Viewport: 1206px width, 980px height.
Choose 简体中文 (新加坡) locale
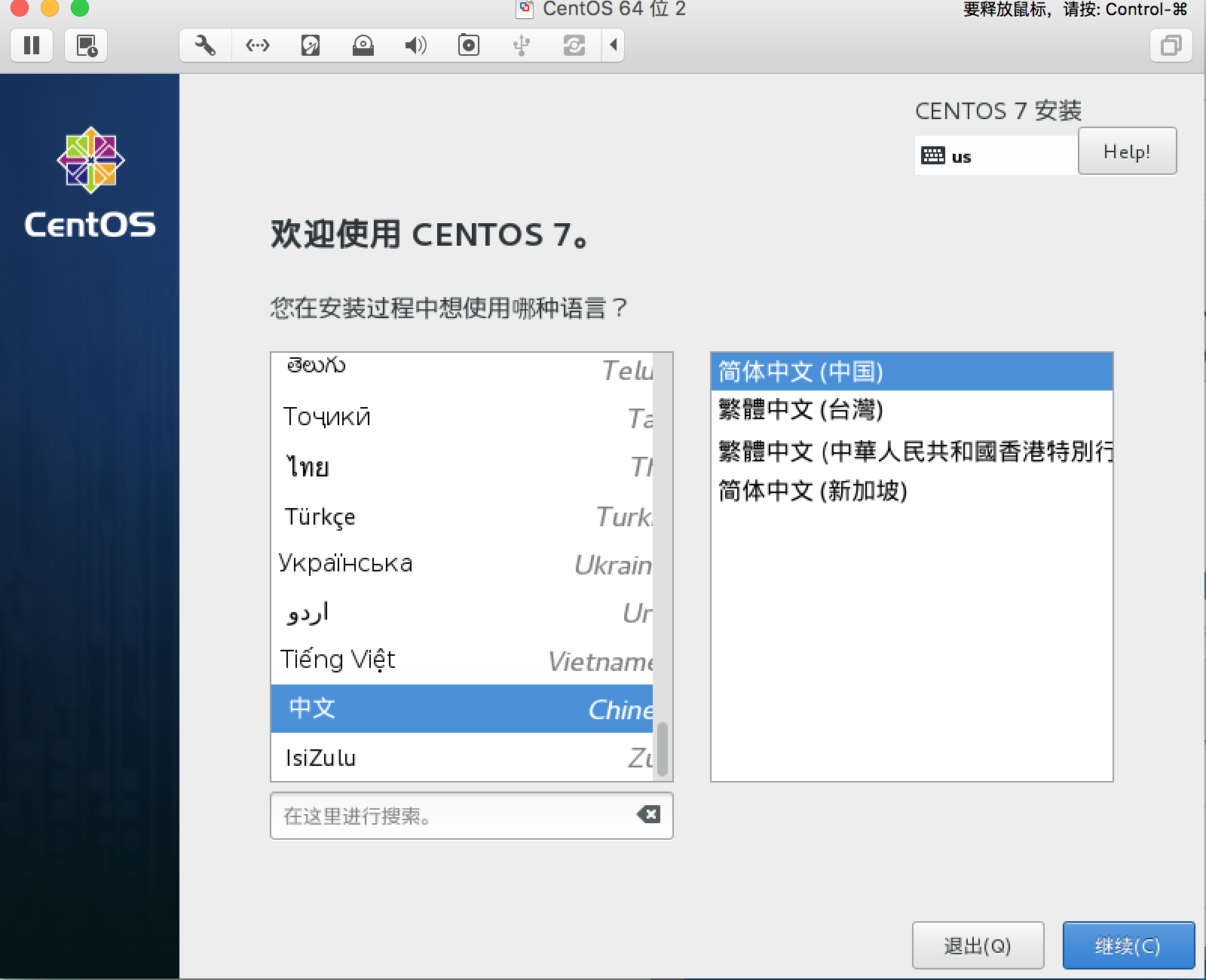coord(911,491)
